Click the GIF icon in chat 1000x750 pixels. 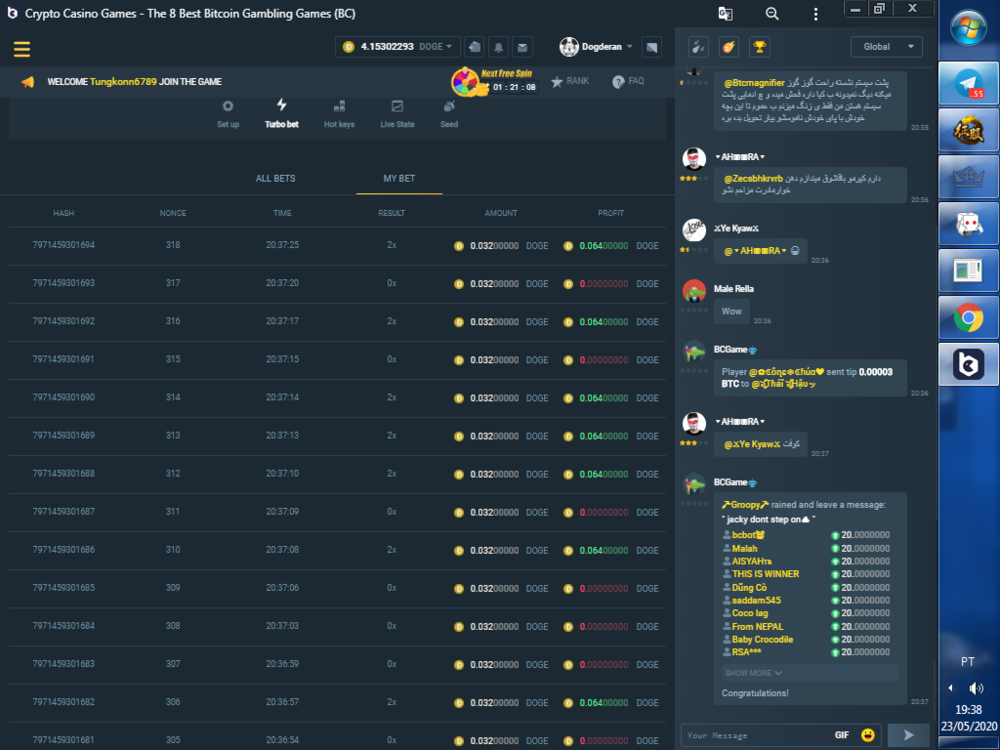(x=841, y=734)
